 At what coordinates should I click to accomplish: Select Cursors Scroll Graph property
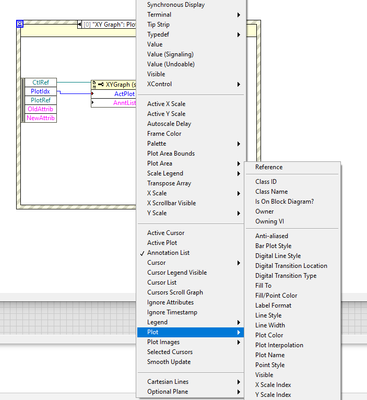coord(191,292)
